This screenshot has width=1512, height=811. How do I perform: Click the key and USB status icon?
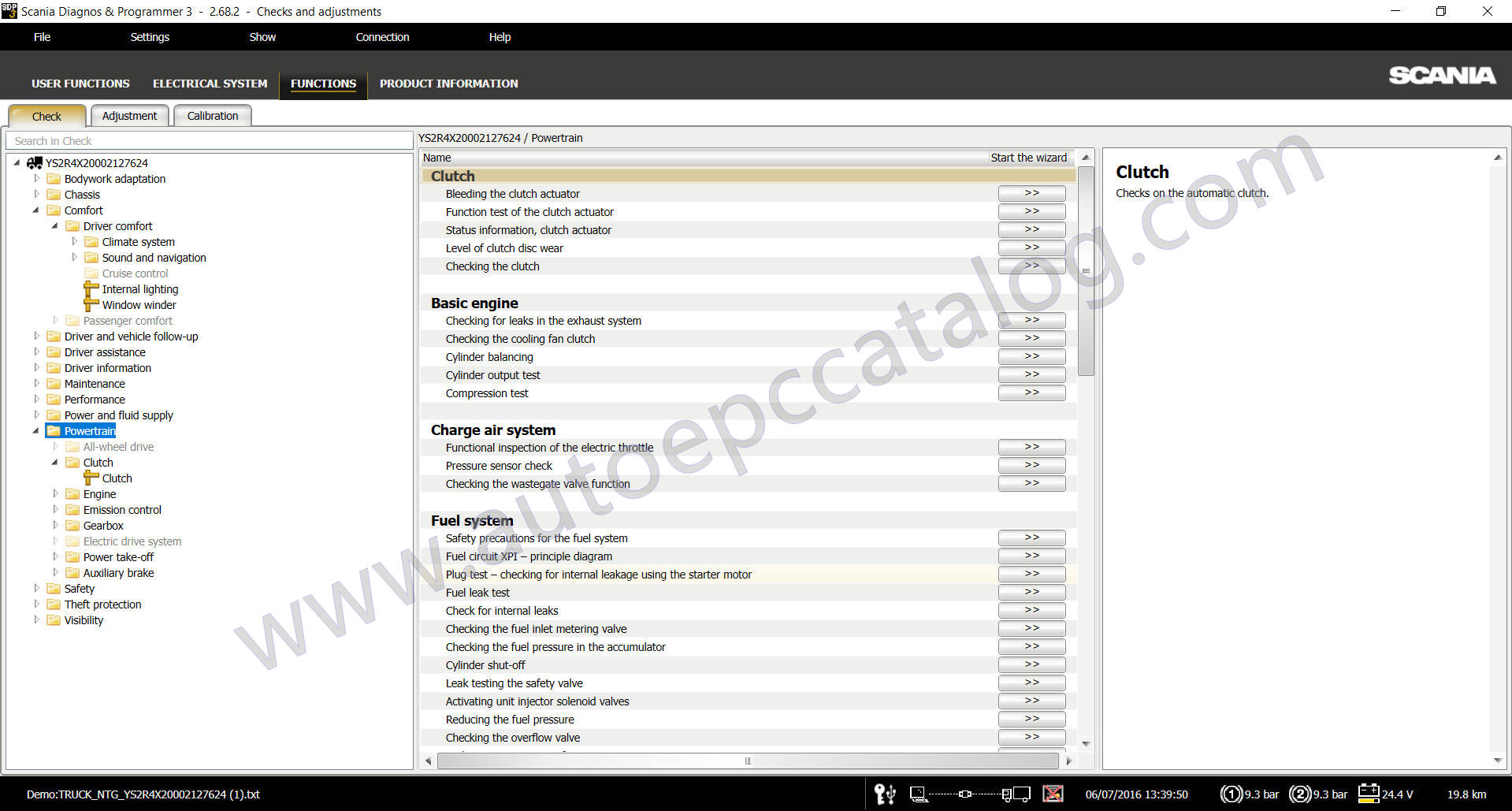click(x=885, y=794)
